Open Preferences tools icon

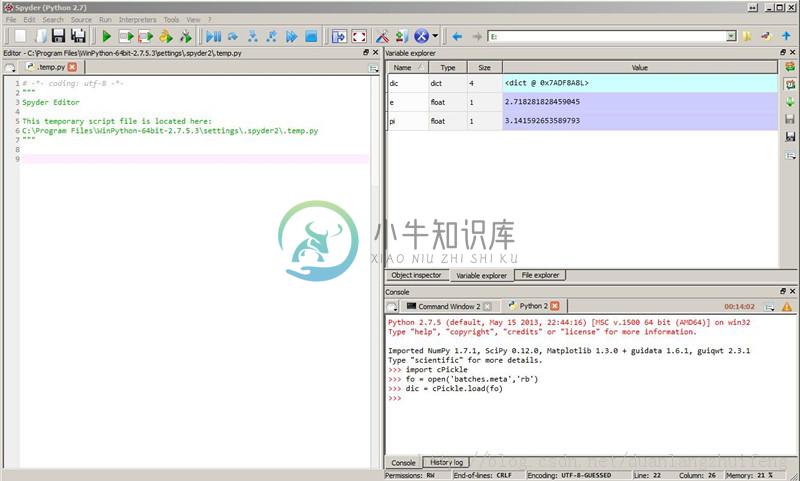coord(383,36)
